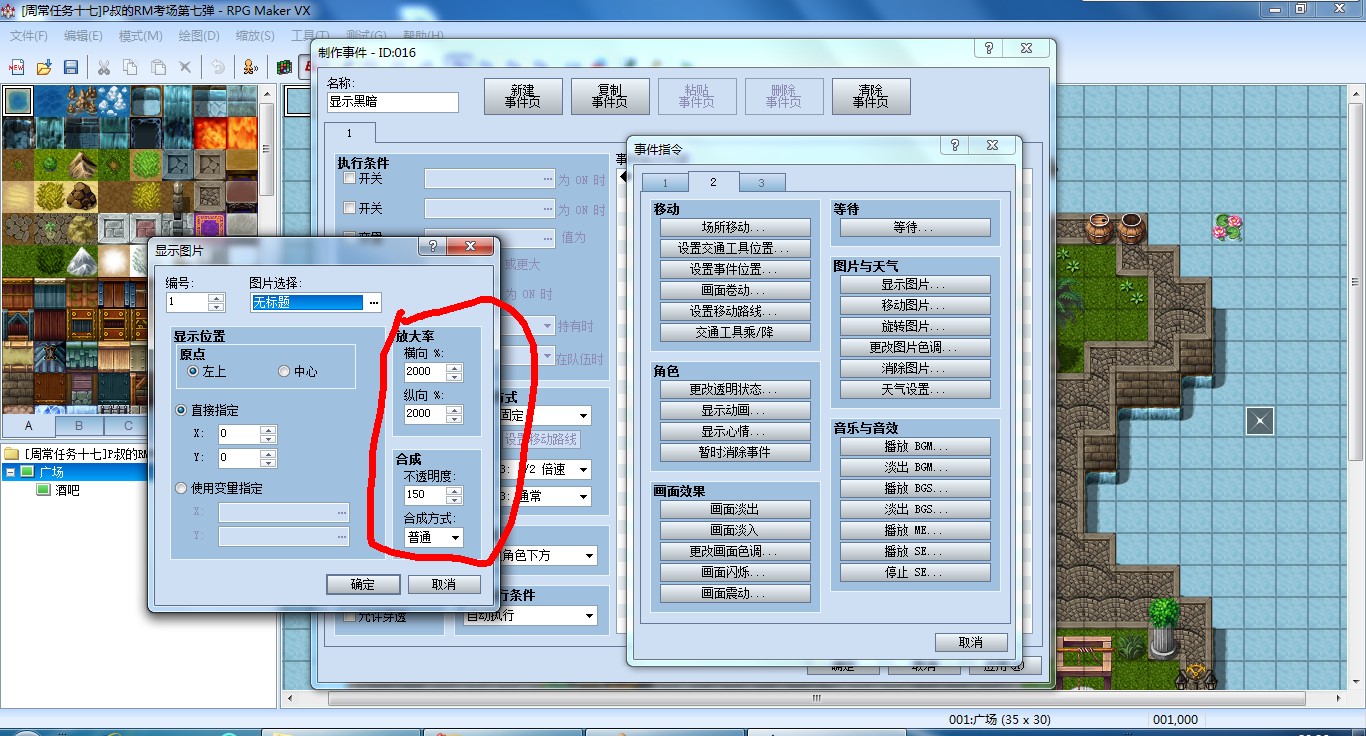Image resolution: width=1366 pixels, height=736 pixels.
Task: Enable the second 开关 condition checkbox
Action: pos(349,208)
